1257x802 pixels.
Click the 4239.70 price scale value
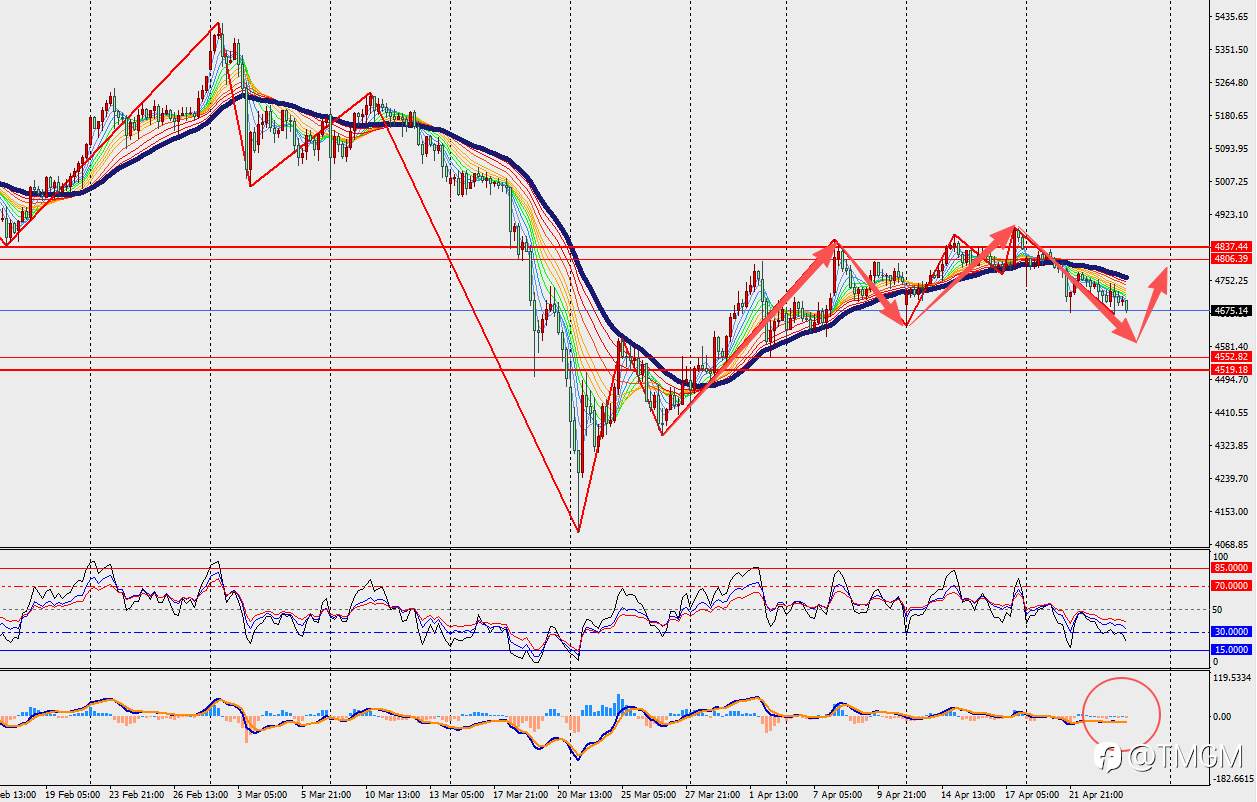tap(1232, 479)
